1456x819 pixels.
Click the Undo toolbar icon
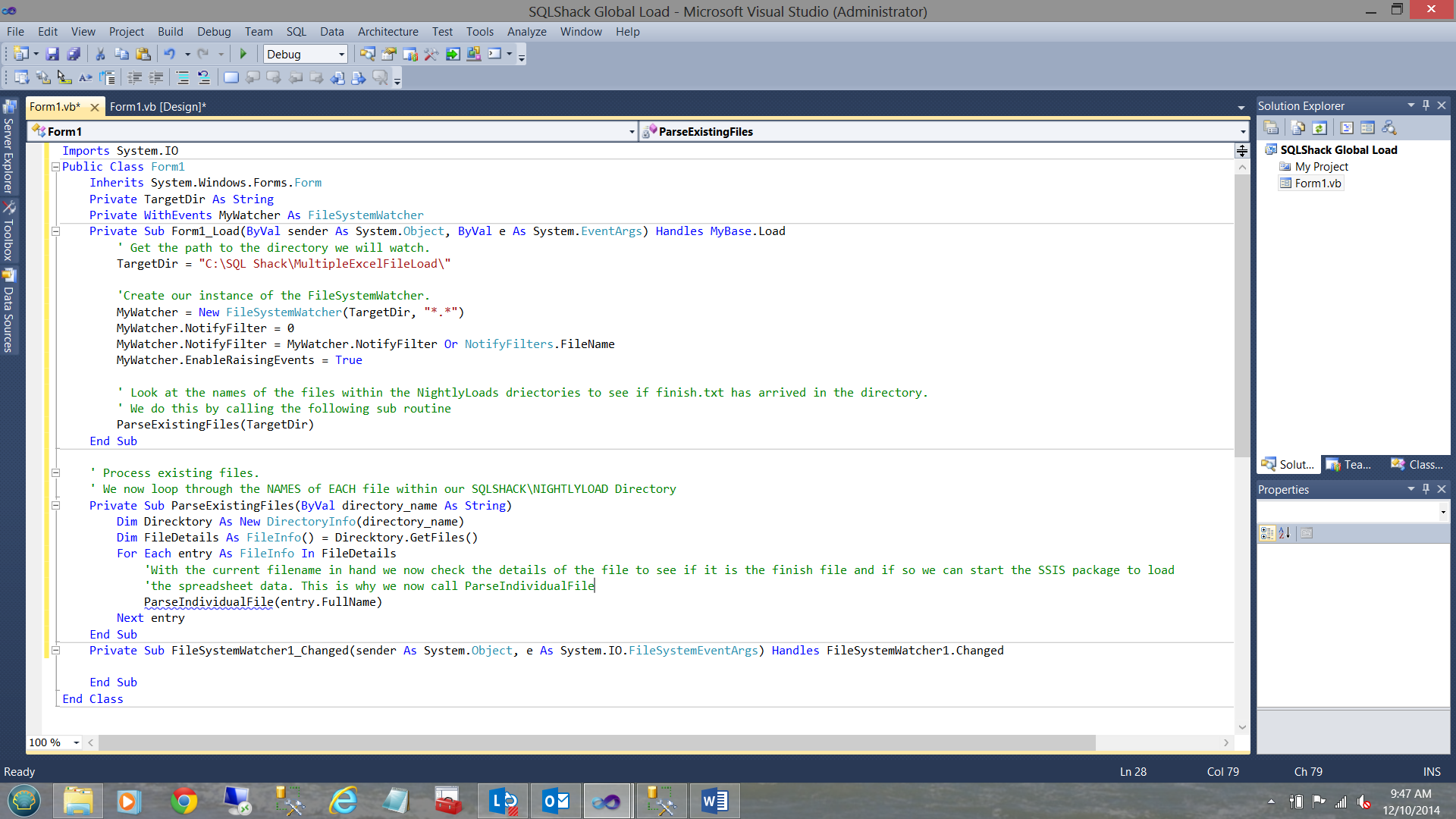click(170, 54)
